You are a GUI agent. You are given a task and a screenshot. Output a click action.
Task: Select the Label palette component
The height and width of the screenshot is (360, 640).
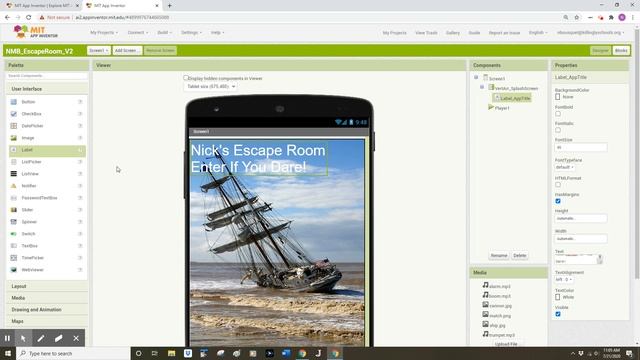47,150
